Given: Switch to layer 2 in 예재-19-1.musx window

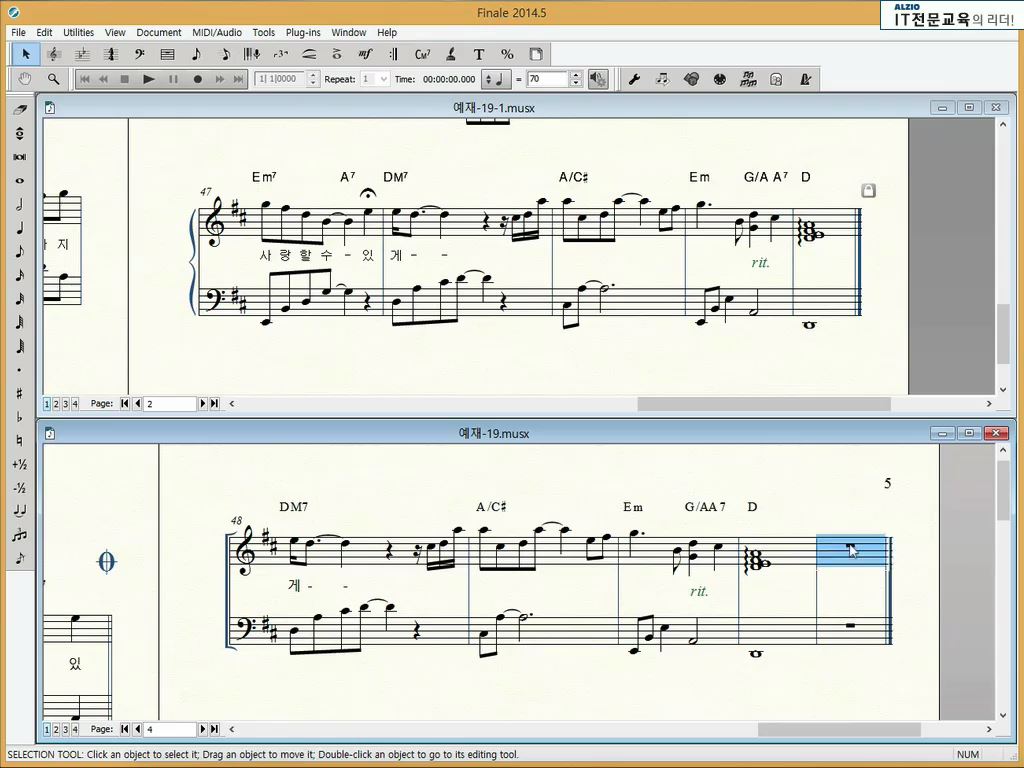Looking at the screenshot, I should click(x=56, y=404).
